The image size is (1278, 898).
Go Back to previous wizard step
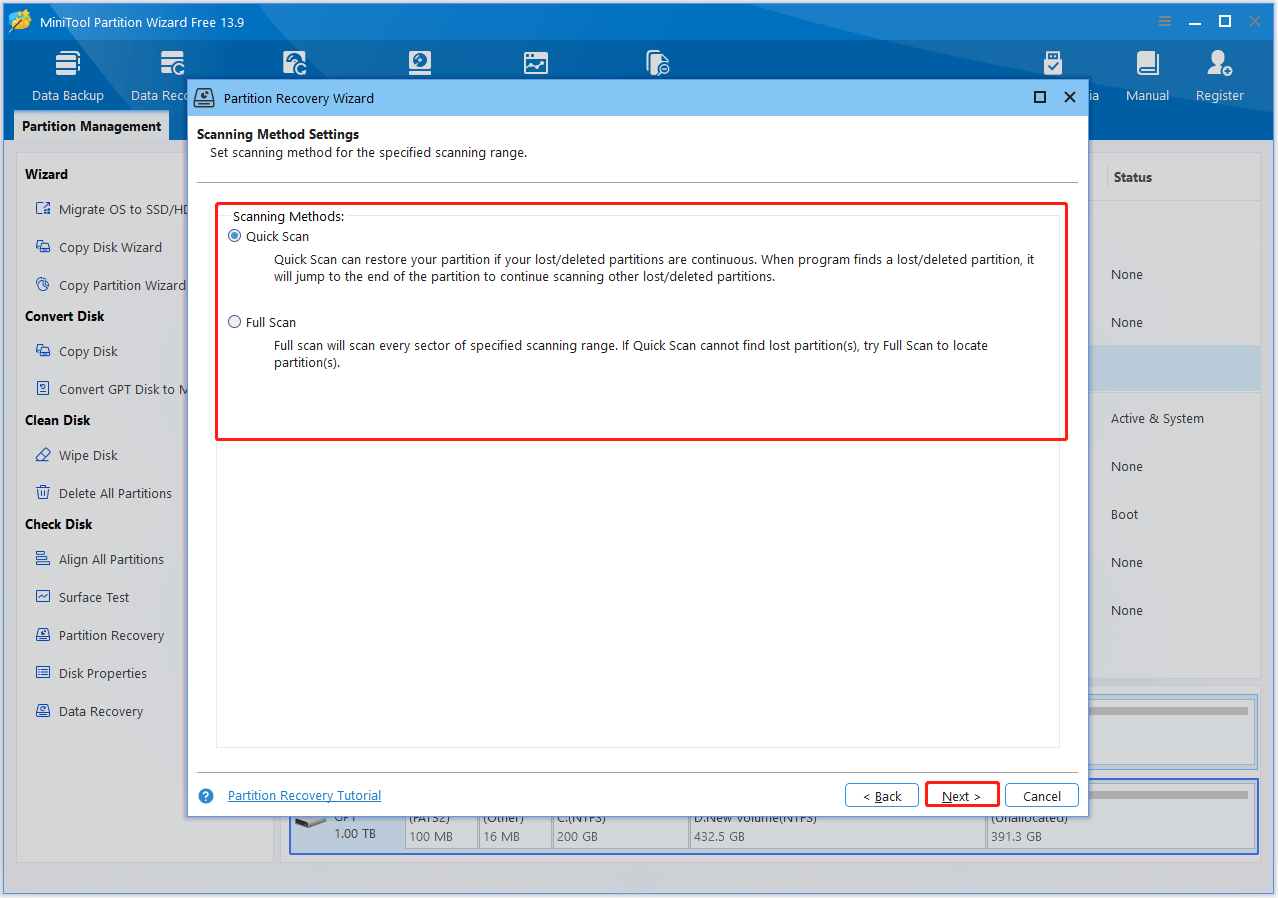point(882,796)
